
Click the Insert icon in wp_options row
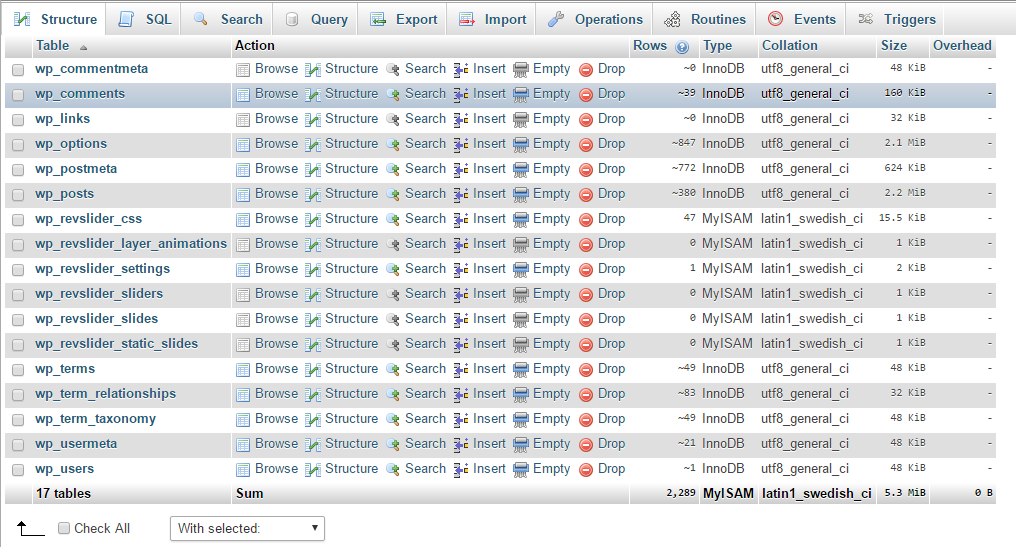[x=461, y=145]
